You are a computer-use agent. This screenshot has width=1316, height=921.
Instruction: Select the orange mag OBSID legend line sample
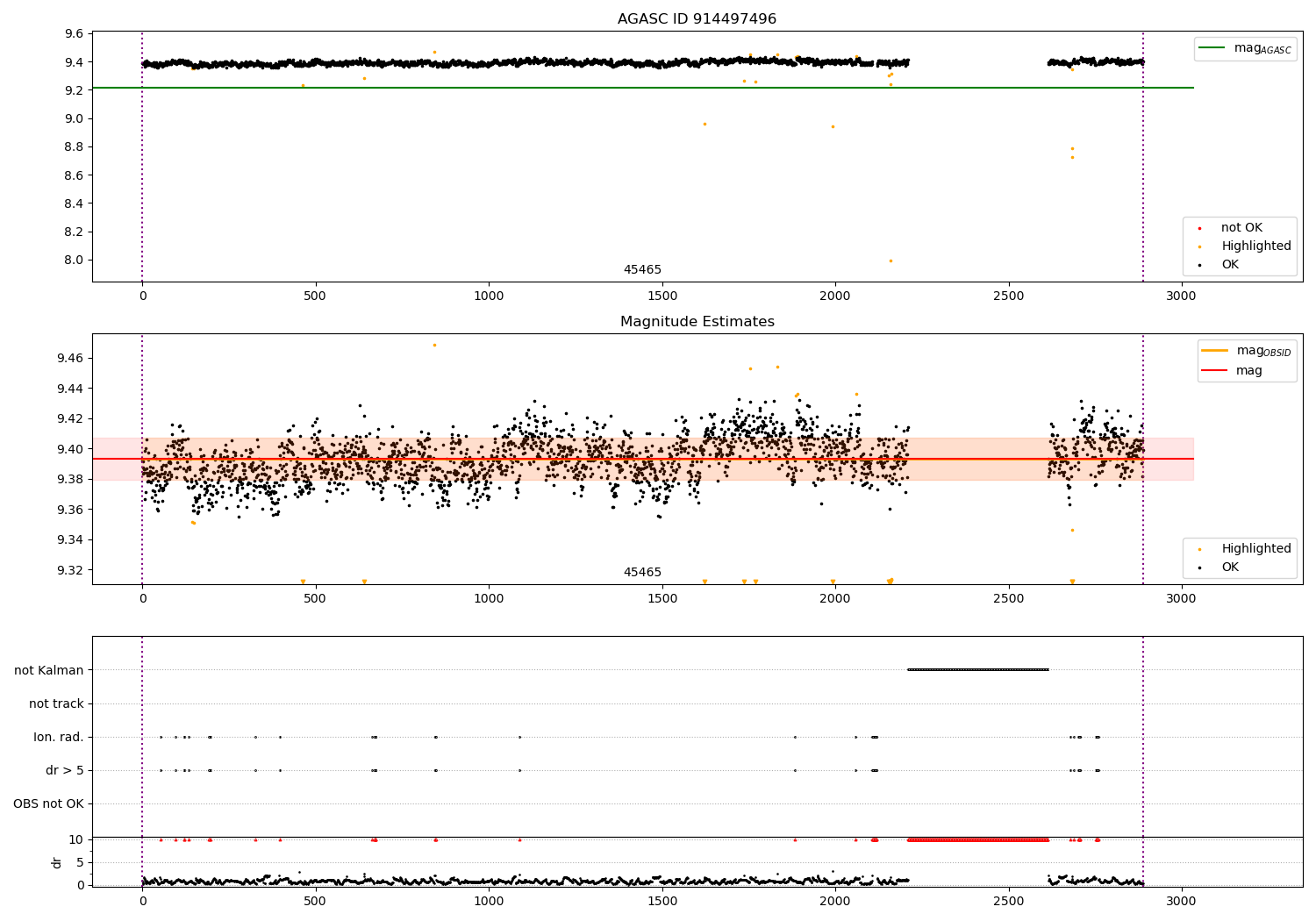click(1215, 351)
